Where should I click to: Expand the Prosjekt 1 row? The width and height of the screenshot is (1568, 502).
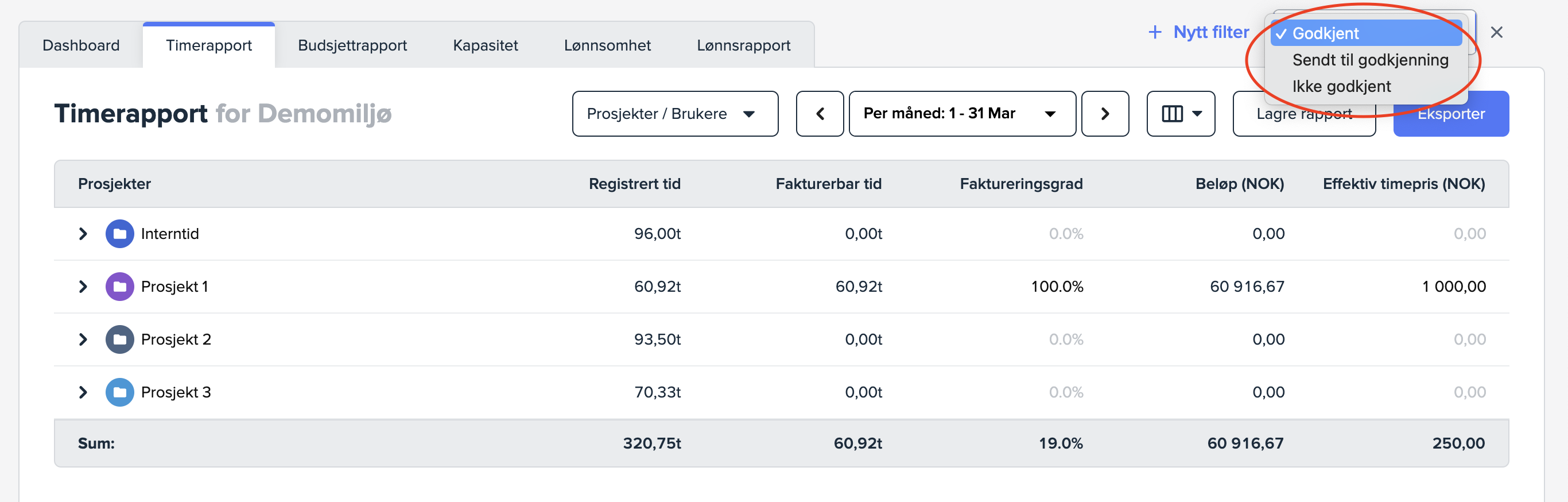point(83,287)
